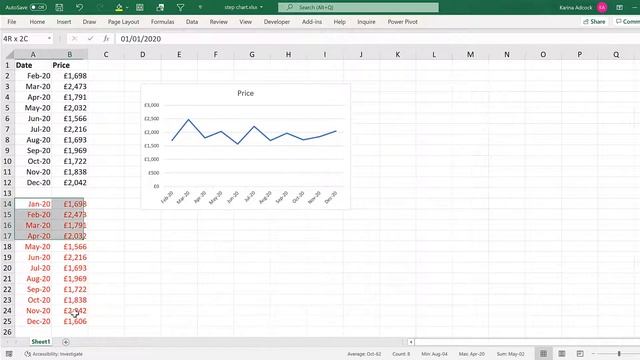The width and height of the screenshot is (640, 360).
Task: Open the Inquire tab
Action: tap(366, 22)
